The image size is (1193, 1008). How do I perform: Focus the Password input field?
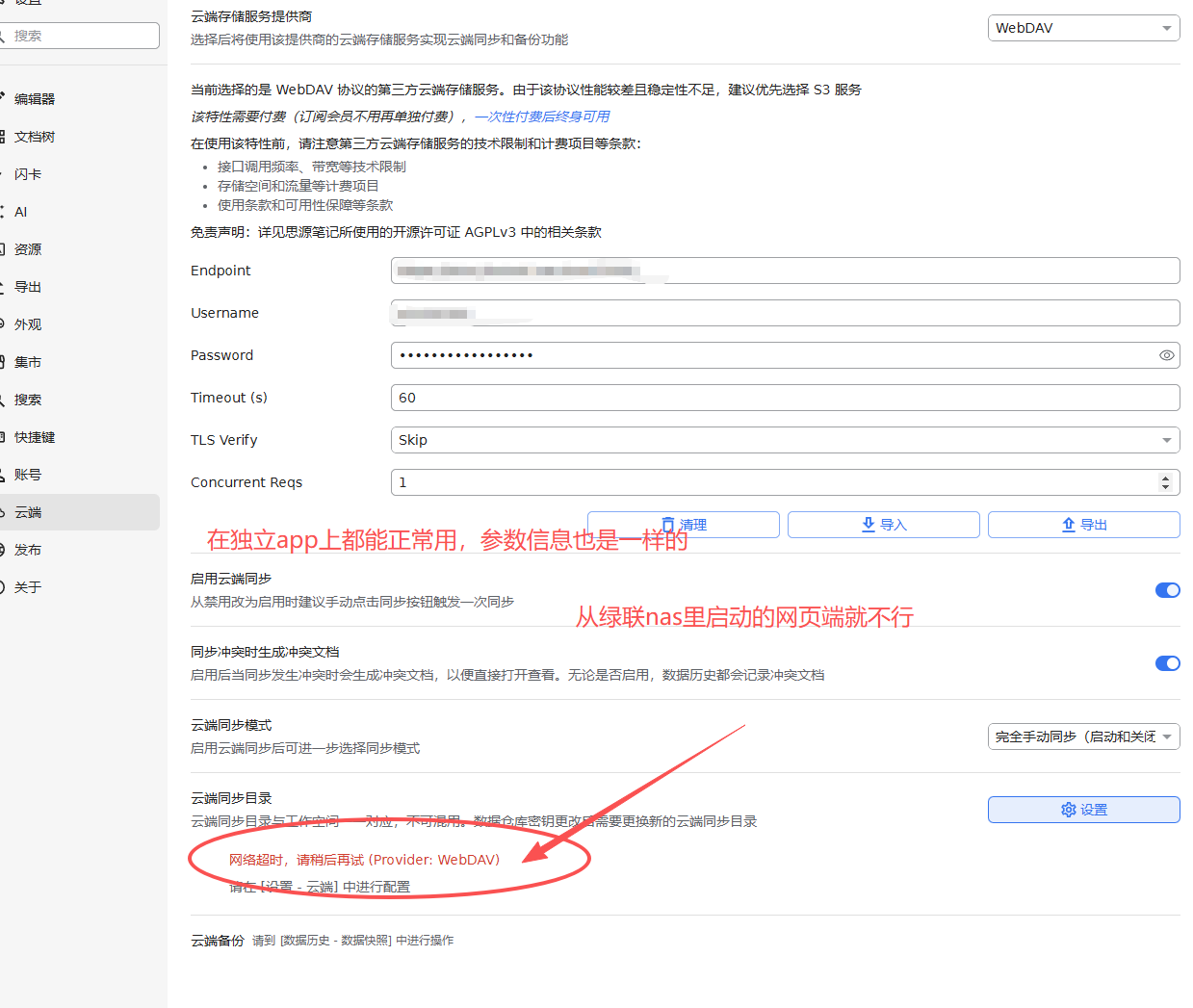point(785,355)
